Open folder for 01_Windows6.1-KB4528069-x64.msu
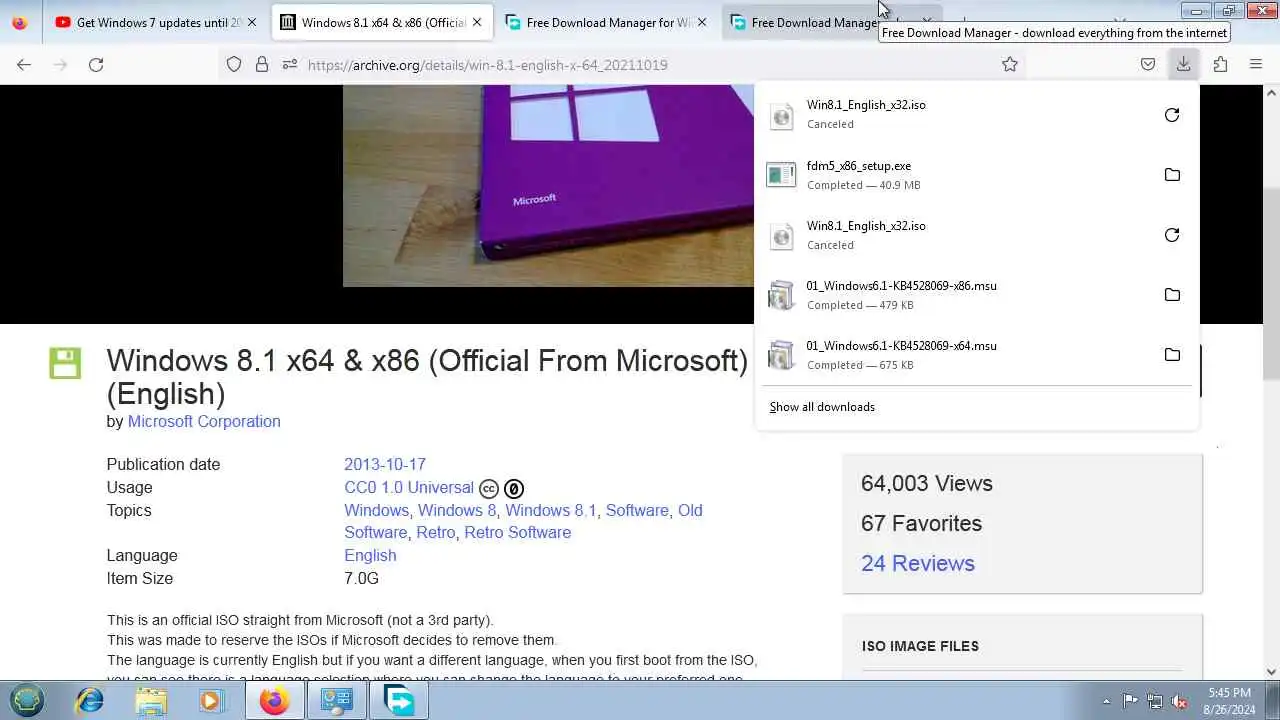 [x=1172, y=355]
